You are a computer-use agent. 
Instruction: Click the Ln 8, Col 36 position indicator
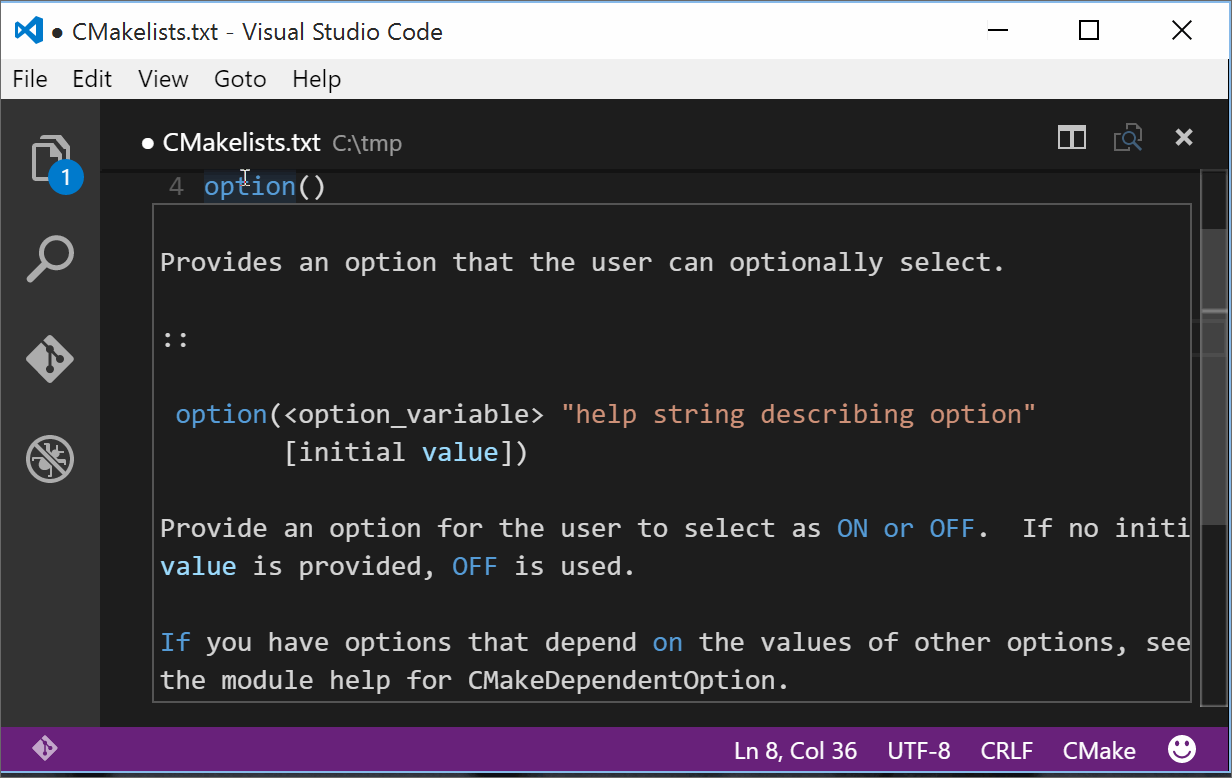click(x=795, y=751)
